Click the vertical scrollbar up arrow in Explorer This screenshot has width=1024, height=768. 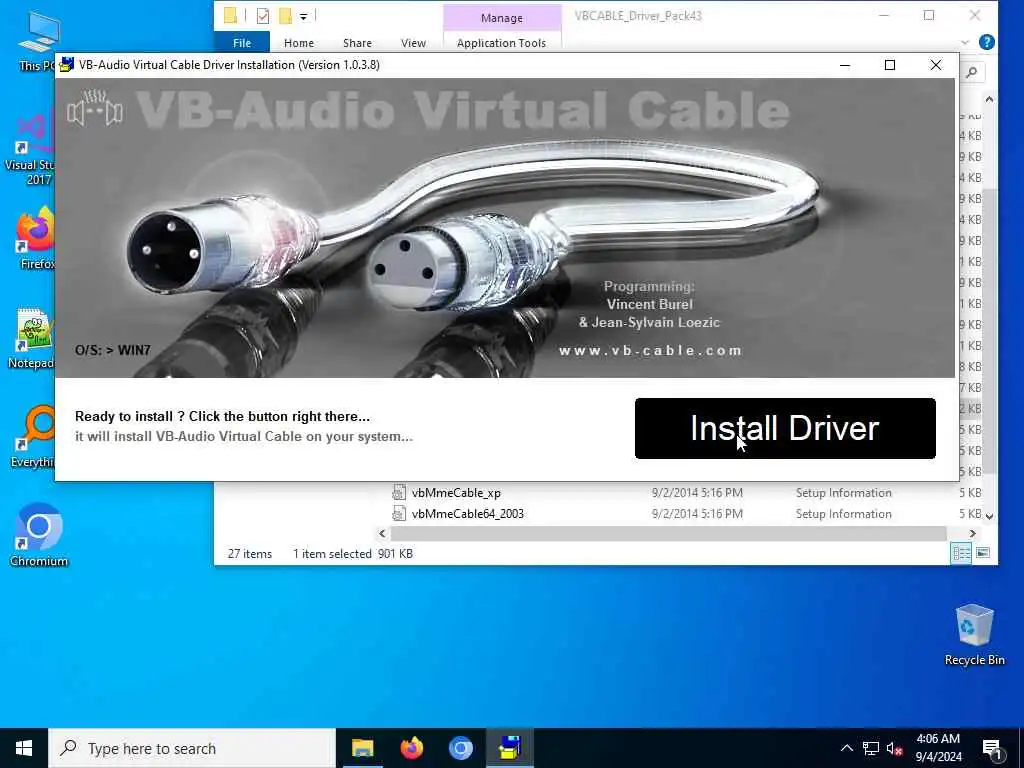989,100
